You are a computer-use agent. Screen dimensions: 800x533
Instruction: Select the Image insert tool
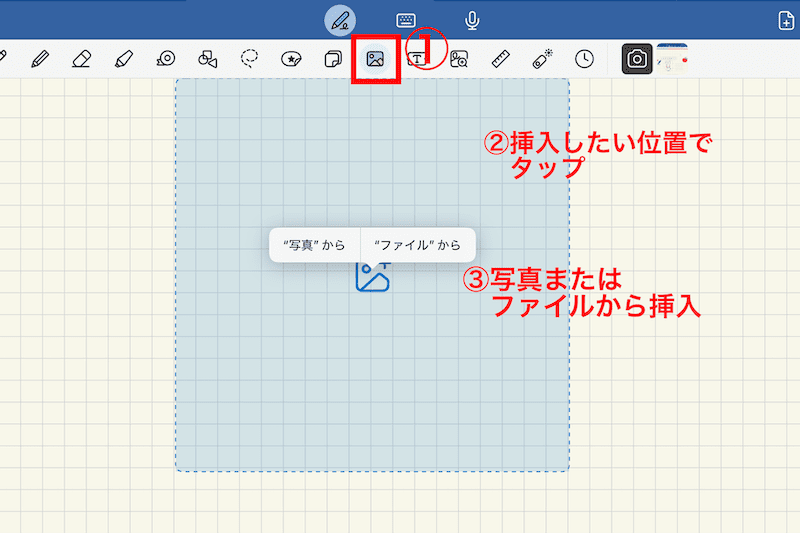pos(375,59)
